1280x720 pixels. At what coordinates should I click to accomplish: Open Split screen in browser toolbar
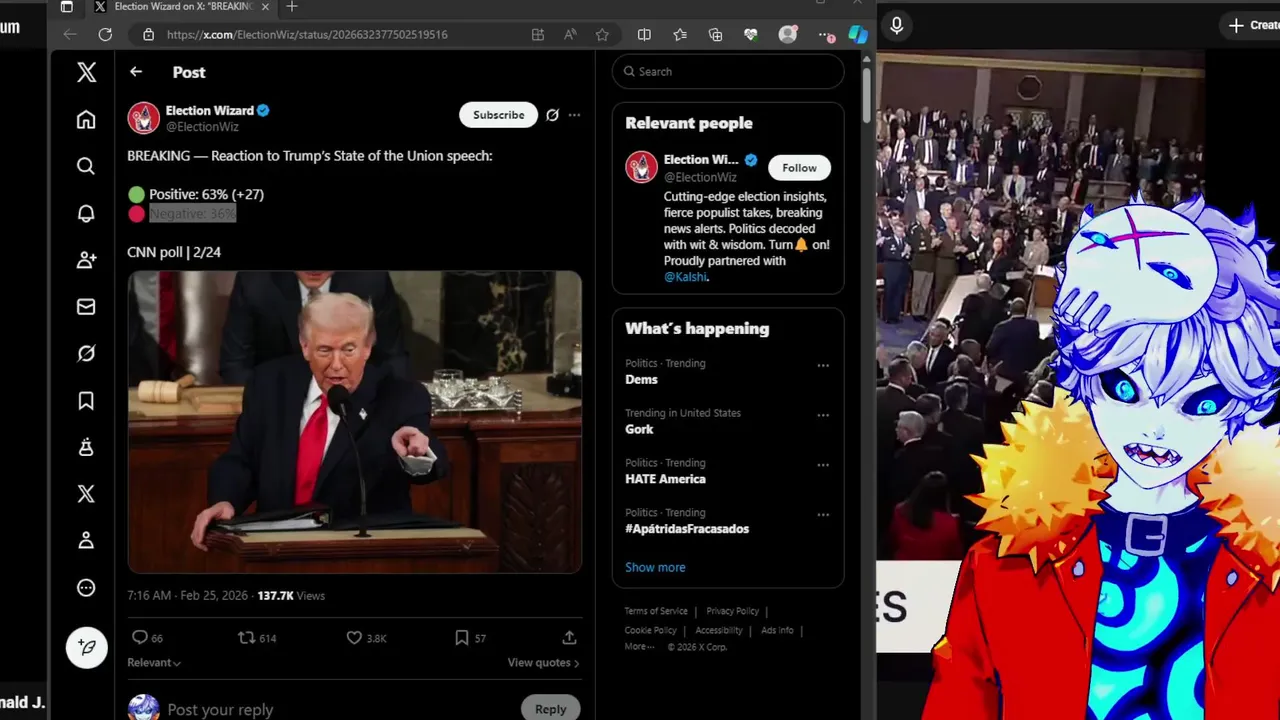644,34
